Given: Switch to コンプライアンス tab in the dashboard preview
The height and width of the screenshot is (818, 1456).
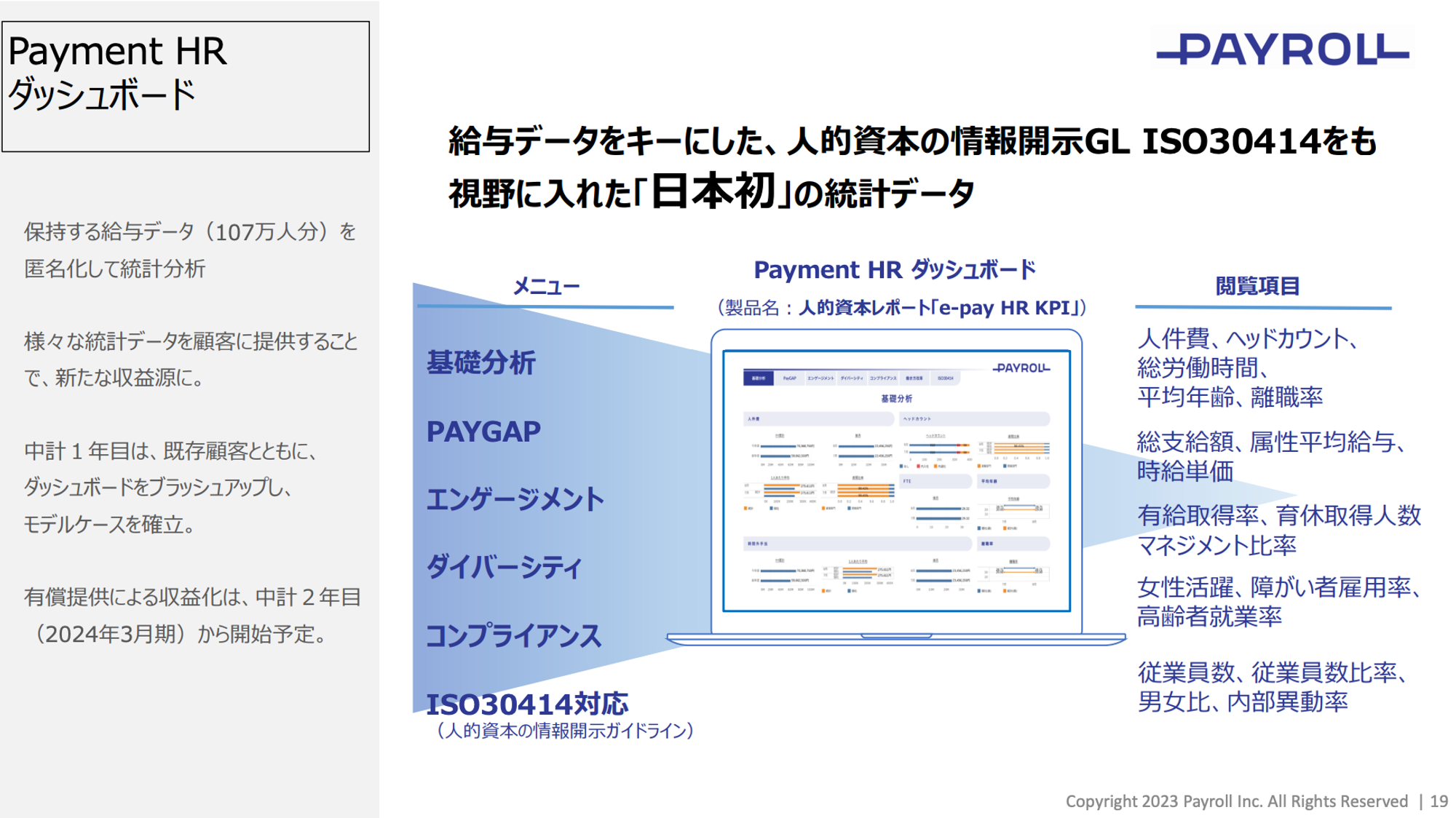Looking at the screenshot, I should pyautogui.click(x=883, y=378).
